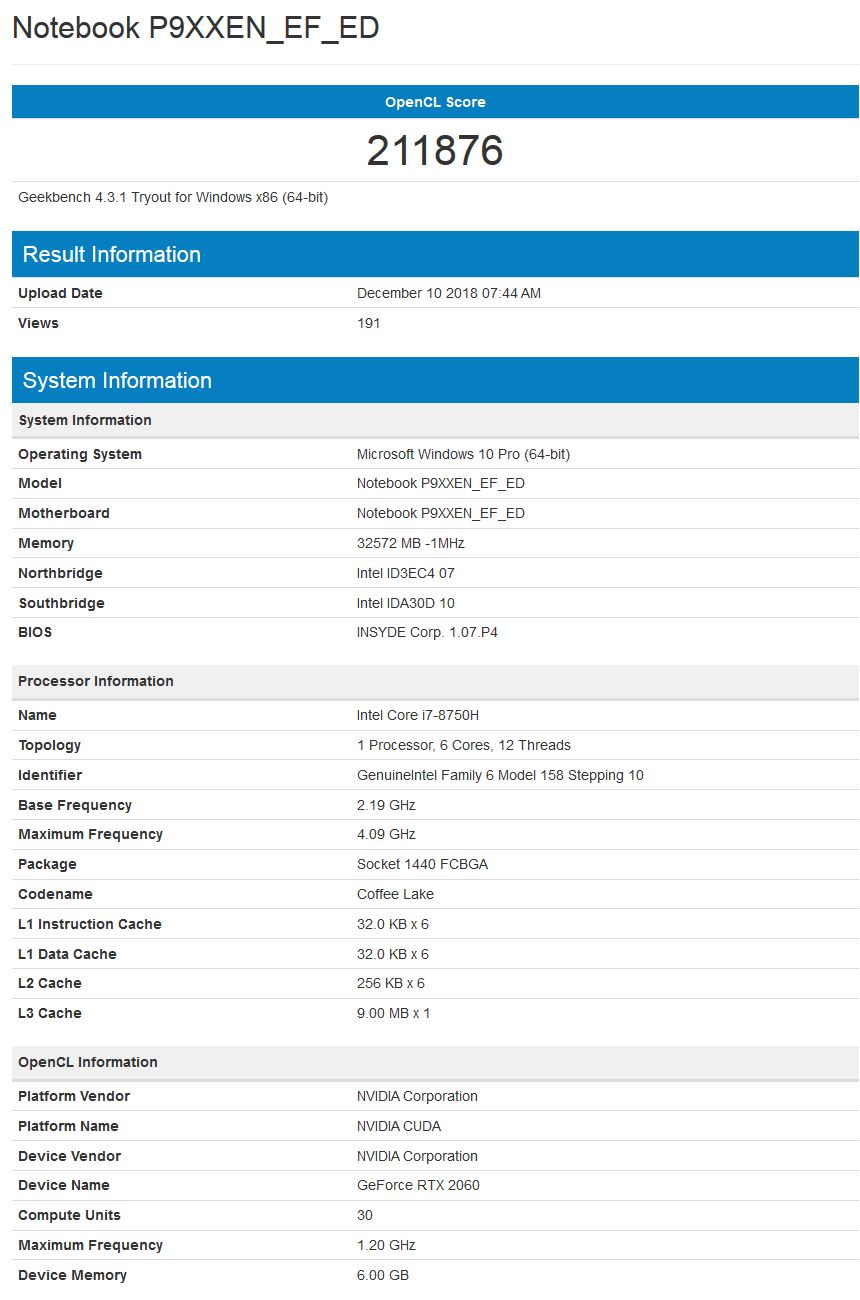The width and height of the screenshot is (860, 1300).
Task: Select the L1 Data Cache 32.0 KB x 6 value
Action: tap(393, 954)
